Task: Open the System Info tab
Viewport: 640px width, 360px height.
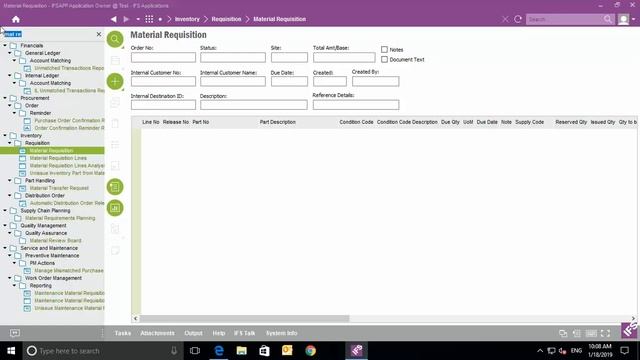Action: pos(282,333)
